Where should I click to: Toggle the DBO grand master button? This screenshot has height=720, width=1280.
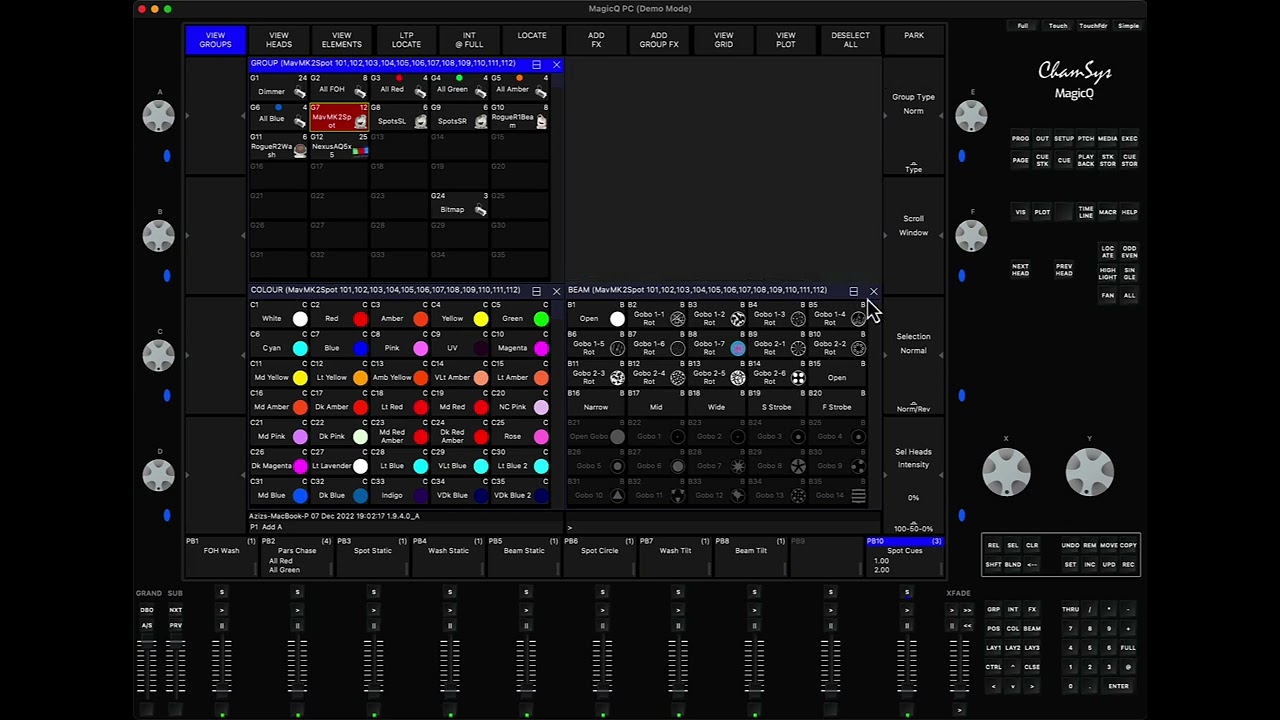tap(147, 610)
